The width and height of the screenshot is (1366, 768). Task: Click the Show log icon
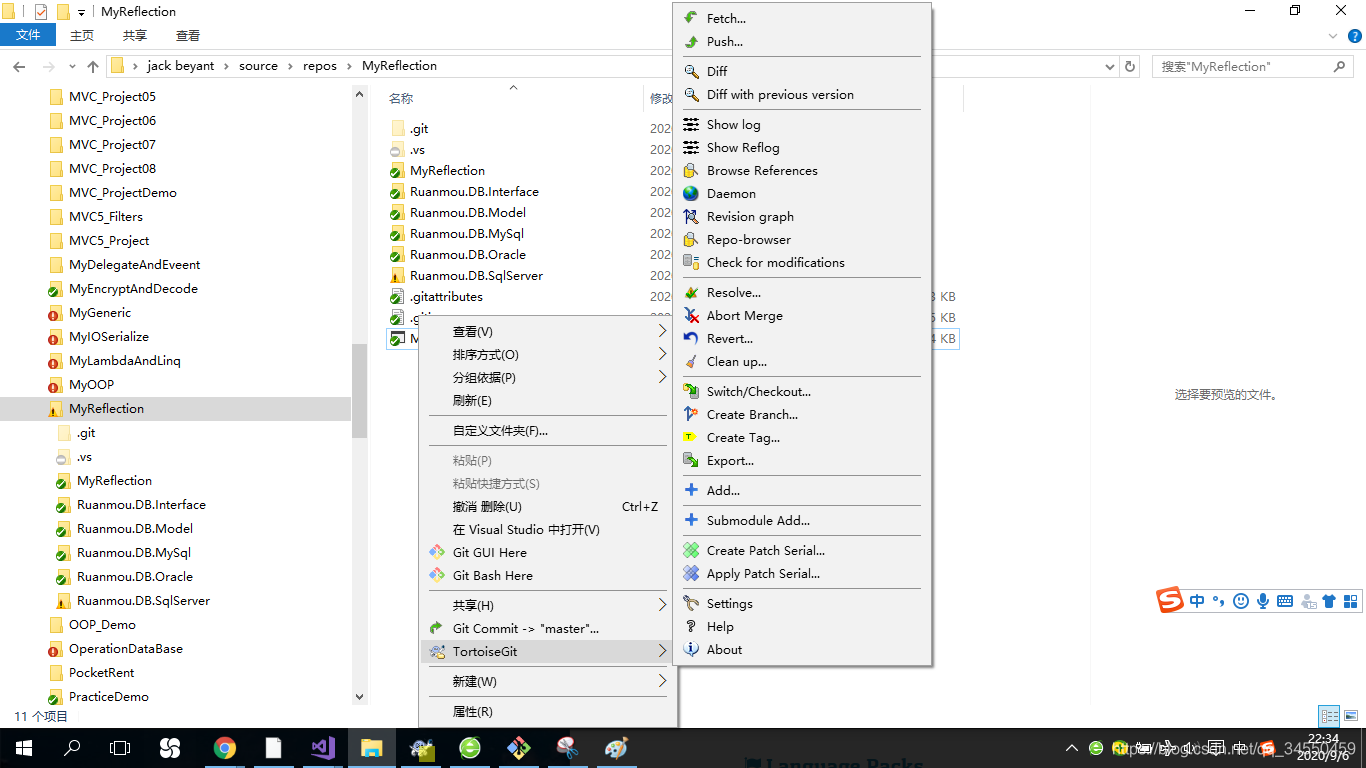(x=691, y=124)
